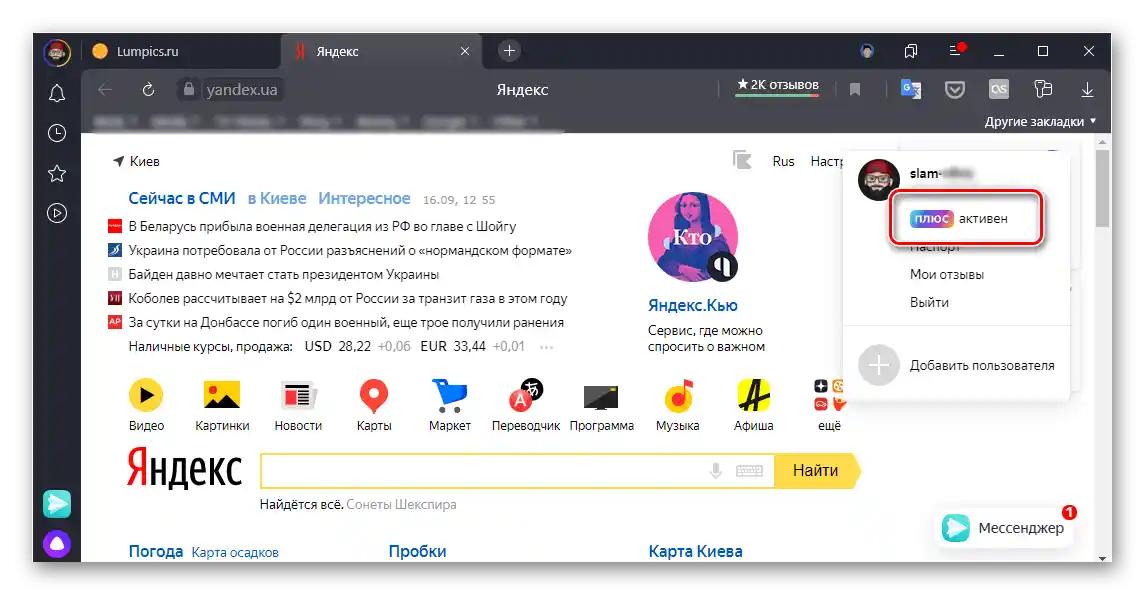Click the Найти search button
Screen dimensions: 1144x594
(x=816, y=471)
